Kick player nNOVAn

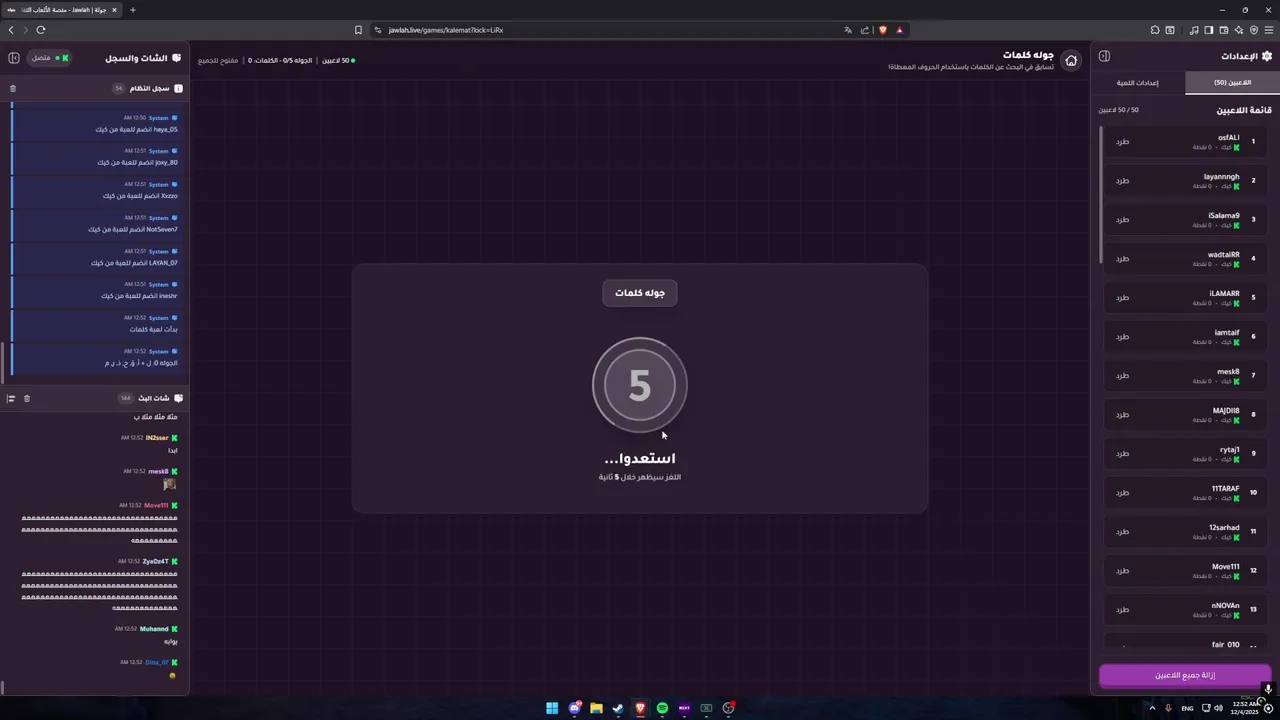point(1122,610)
